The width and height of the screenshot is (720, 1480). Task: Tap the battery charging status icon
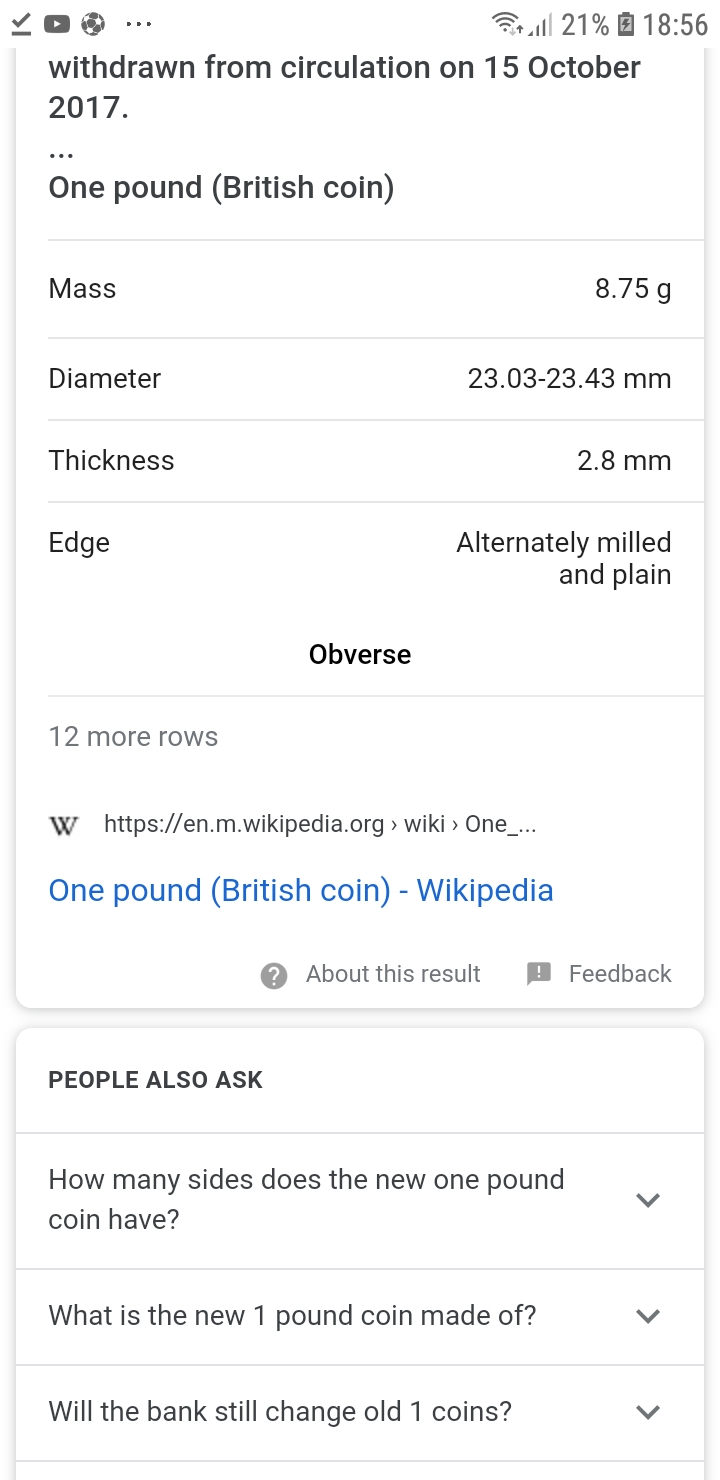point(626,23)
